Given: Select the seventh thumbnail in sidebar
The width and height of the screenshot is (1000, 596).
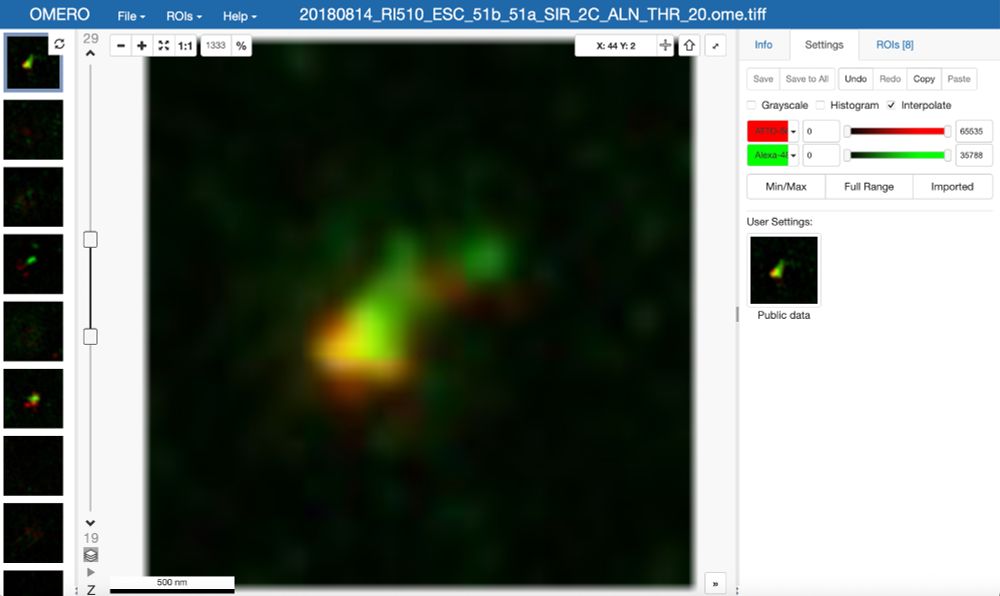Looking at the screenshot, I should [x=33, y=466].
